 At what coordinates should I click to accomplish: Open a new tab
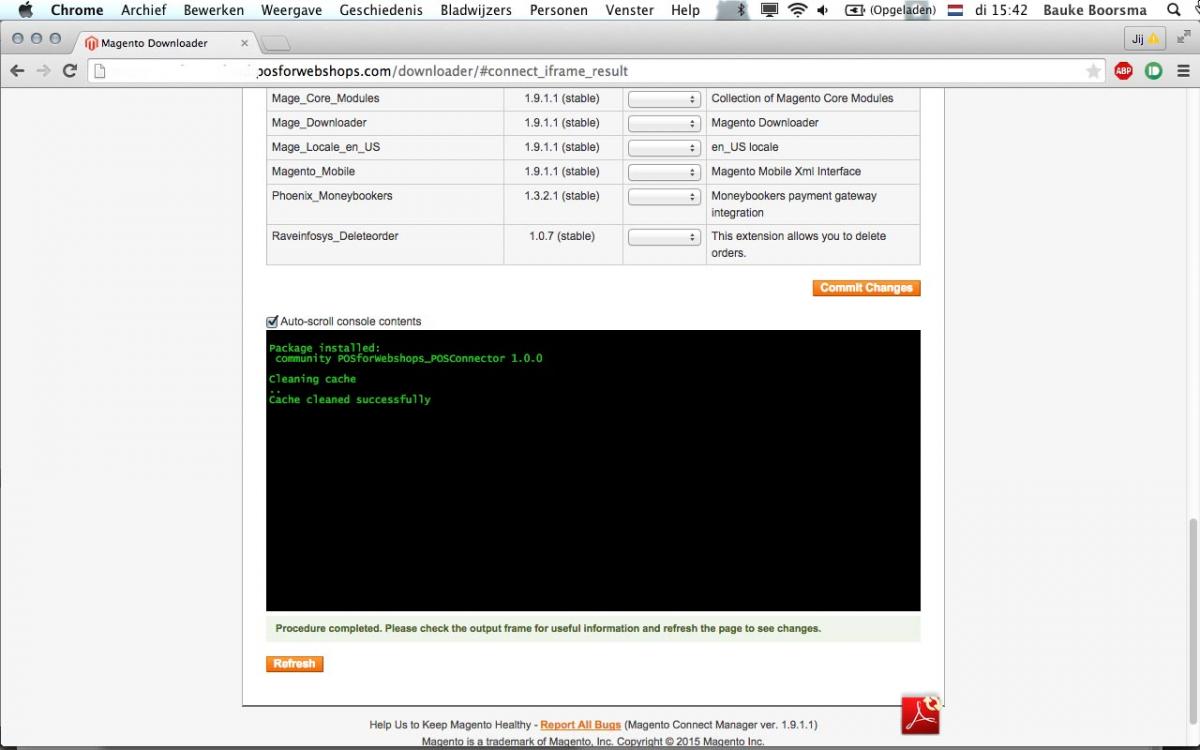(277, 43)
